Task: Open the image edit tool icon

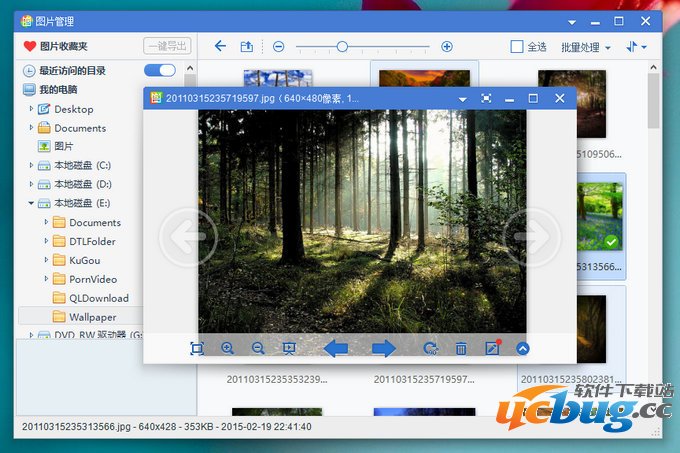Action: (491, 348)
